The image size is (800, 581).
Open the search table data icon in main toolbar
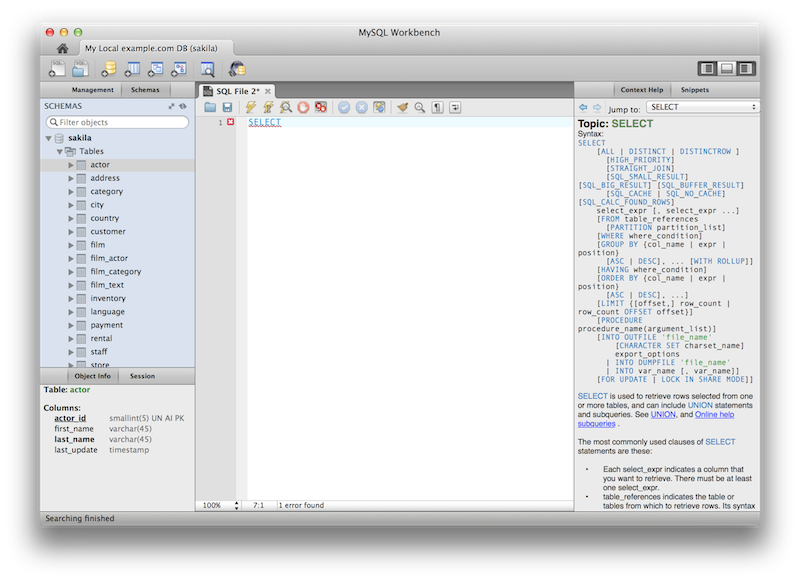(x=207, y=69)
